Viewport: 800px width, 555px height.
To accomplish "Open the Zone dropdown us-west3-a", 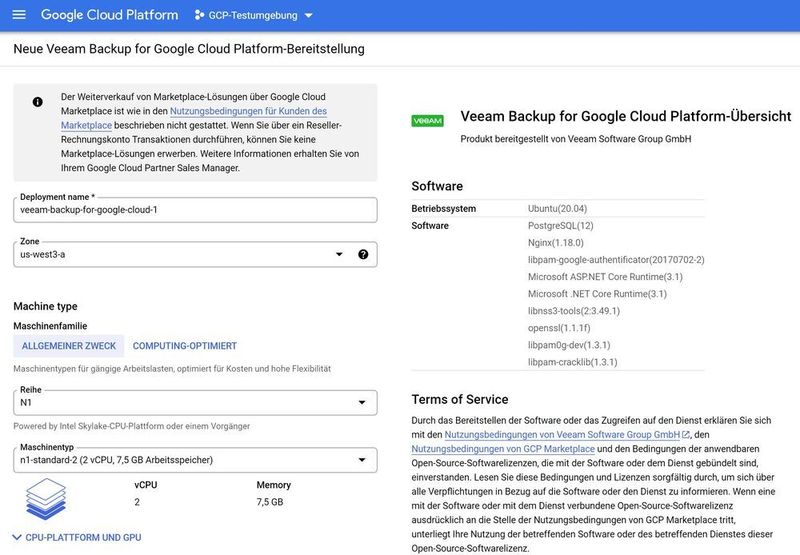I will tap(195, 254).
